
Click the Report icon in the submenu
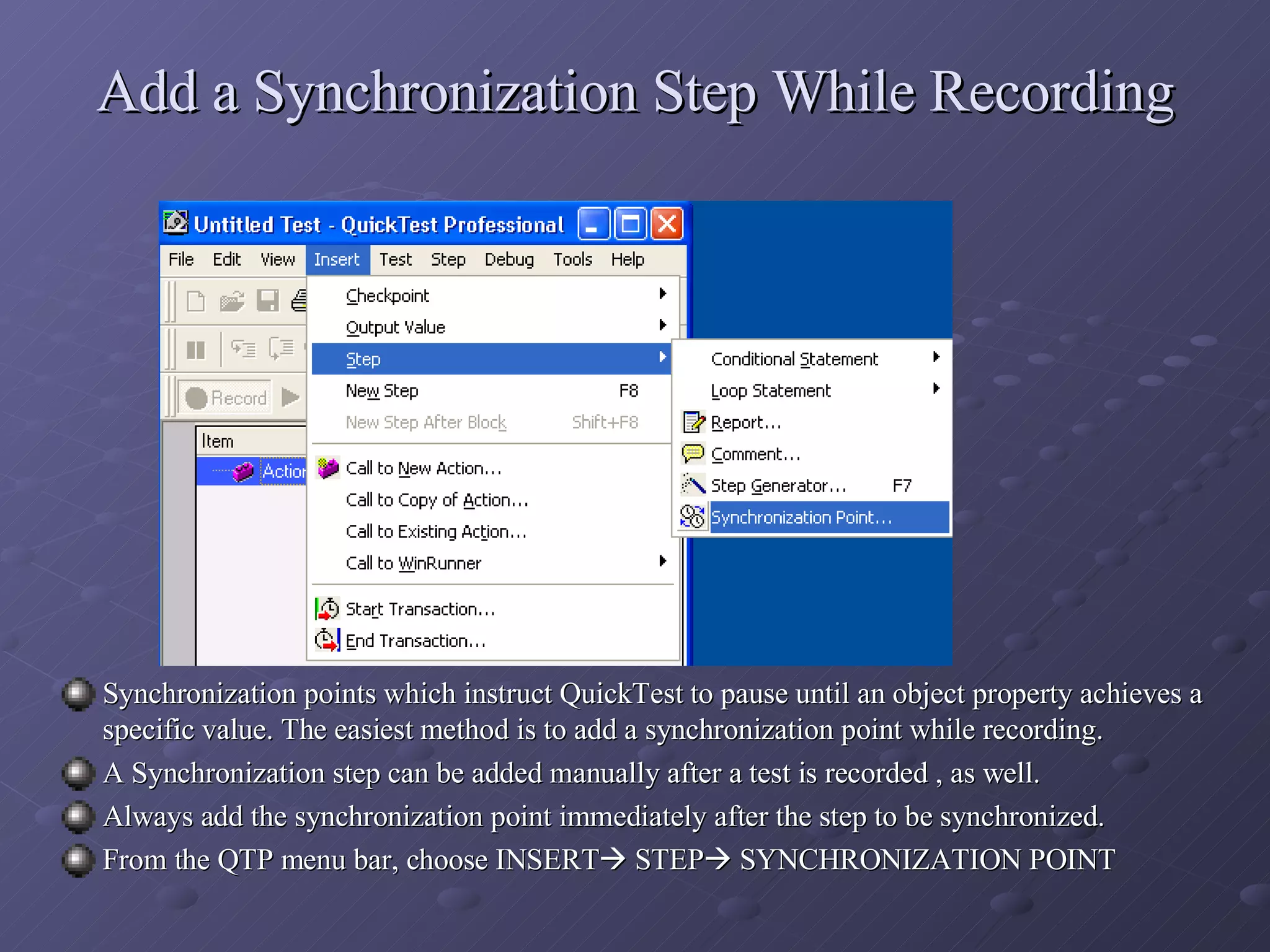(693, 422)
